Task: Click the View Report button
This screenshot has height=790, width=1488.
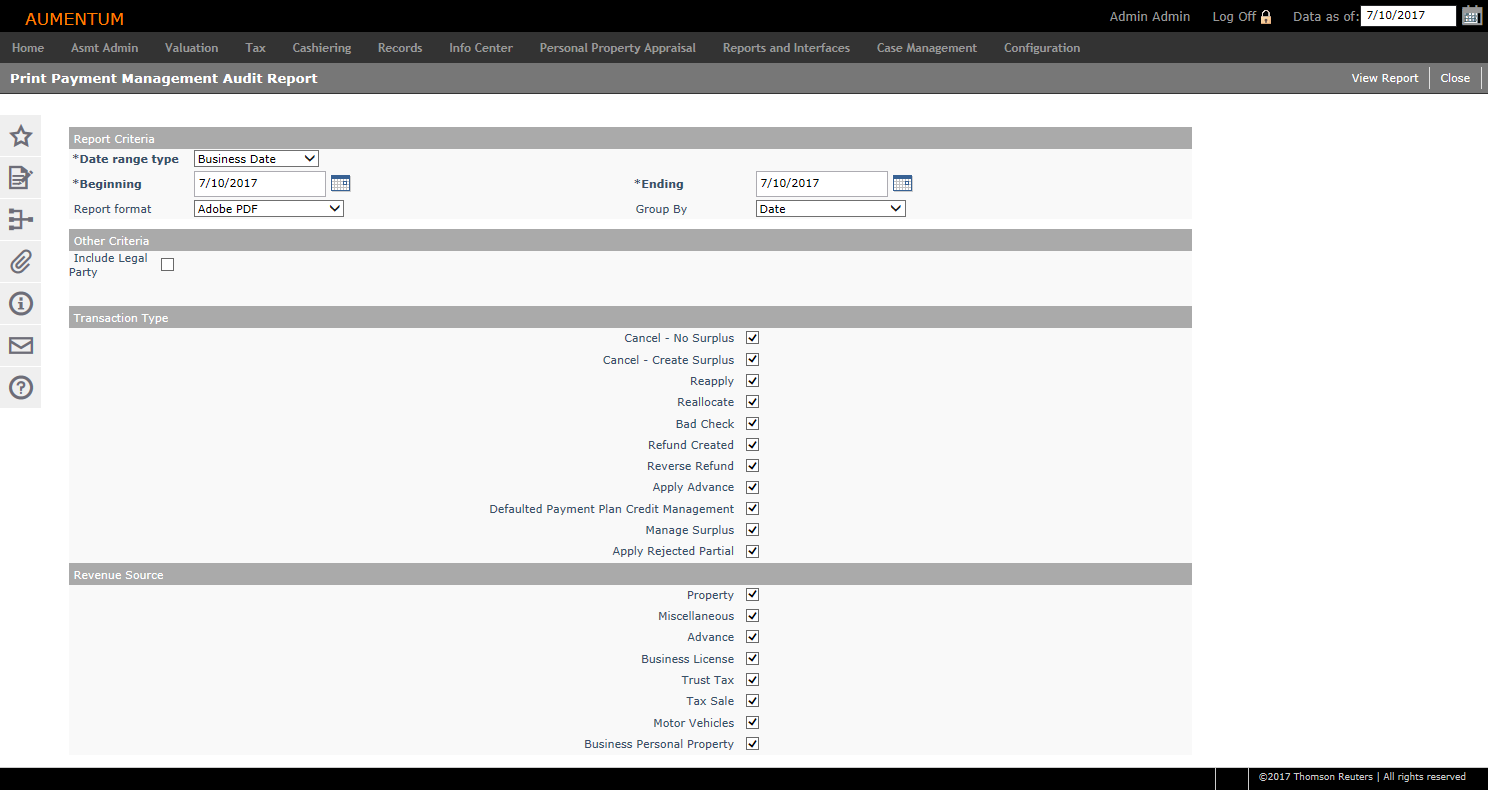Action: click(1384, 78)
